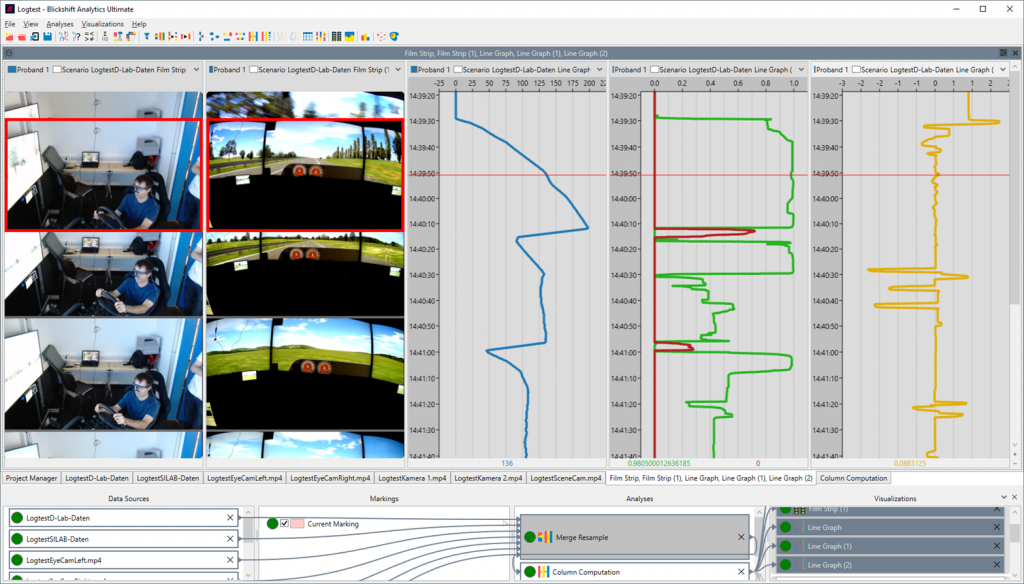
Task: Toggle the Current Marking checkbox
Action: 285,523
